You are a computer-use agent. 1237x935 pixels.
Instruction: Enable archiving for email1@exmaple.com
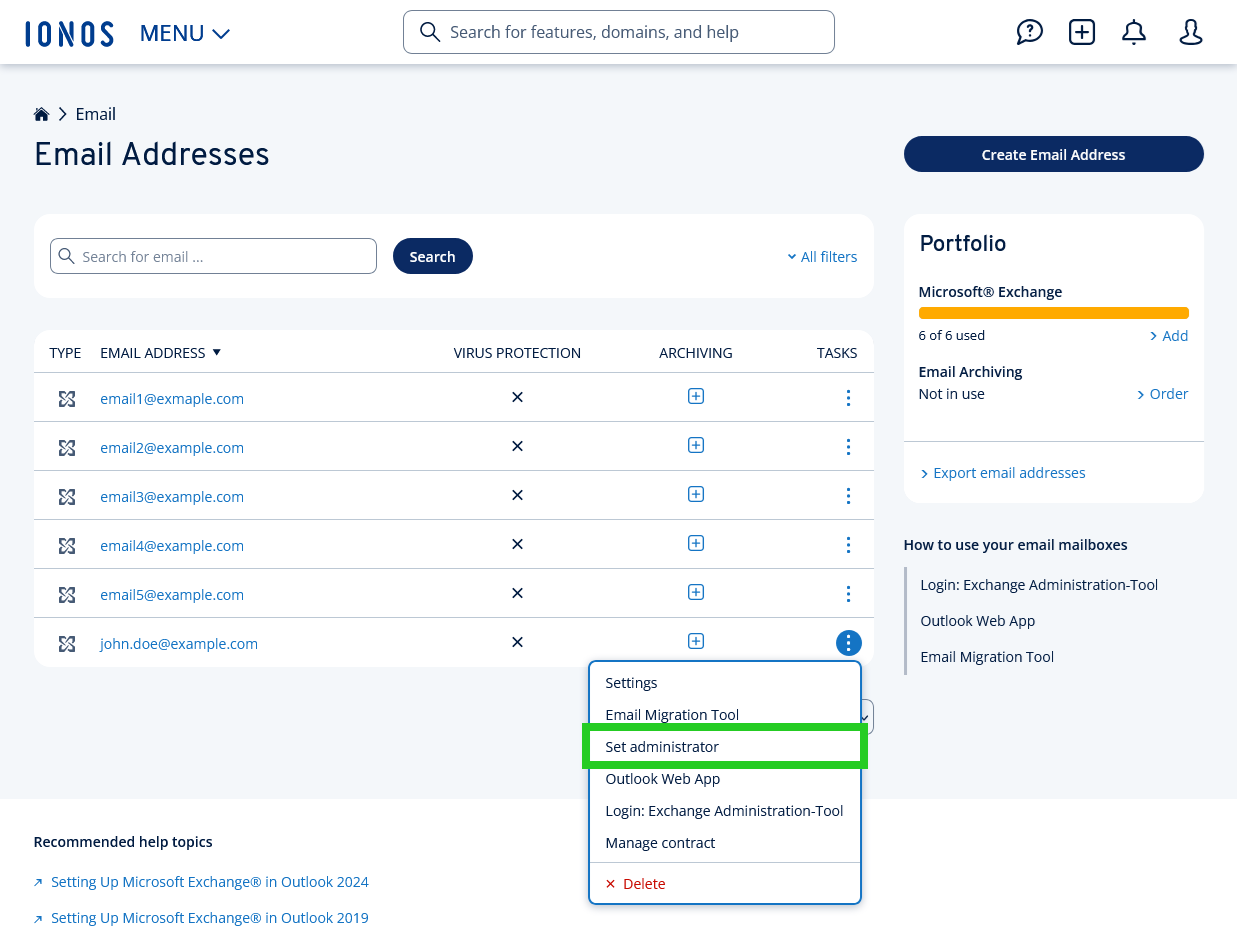coord(695,396)
